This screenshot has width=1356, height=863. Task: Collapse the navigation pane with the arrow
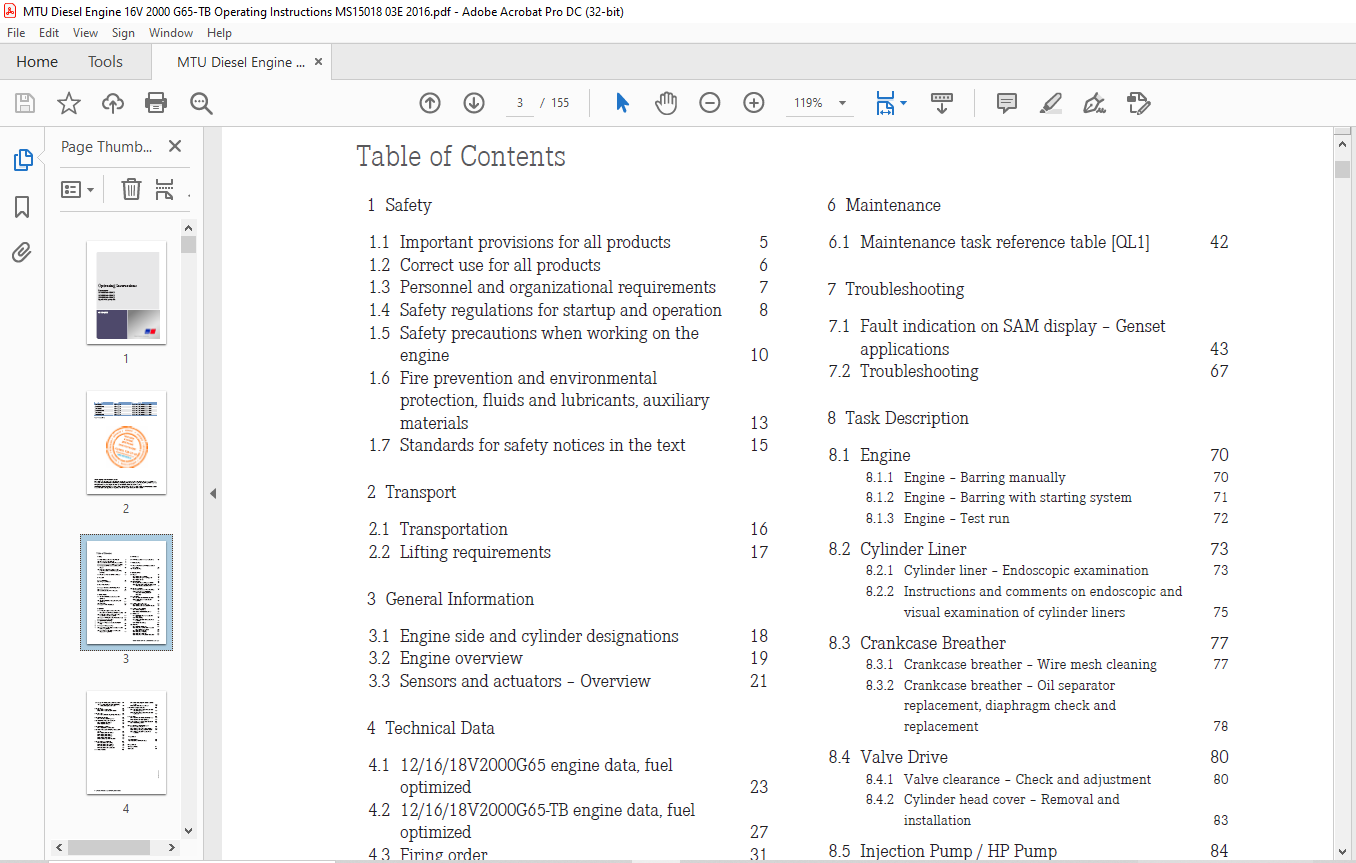coord(212,493)
